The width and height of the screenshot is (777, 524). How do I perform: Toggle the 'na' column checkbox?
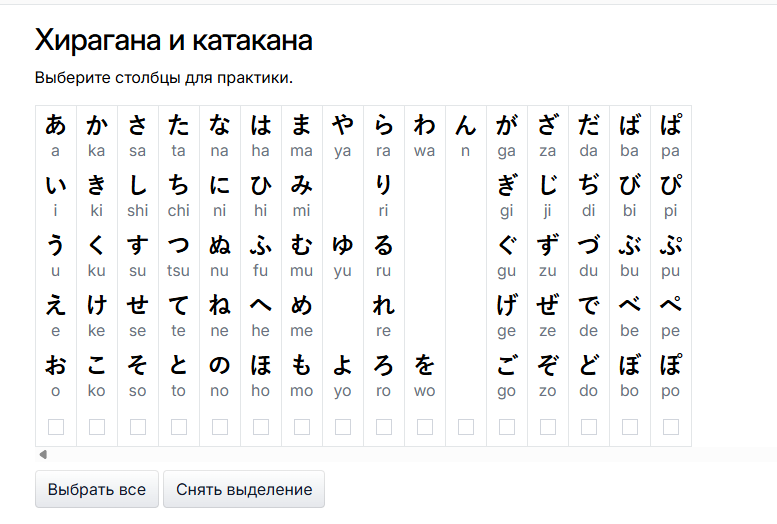coord(220,427)
